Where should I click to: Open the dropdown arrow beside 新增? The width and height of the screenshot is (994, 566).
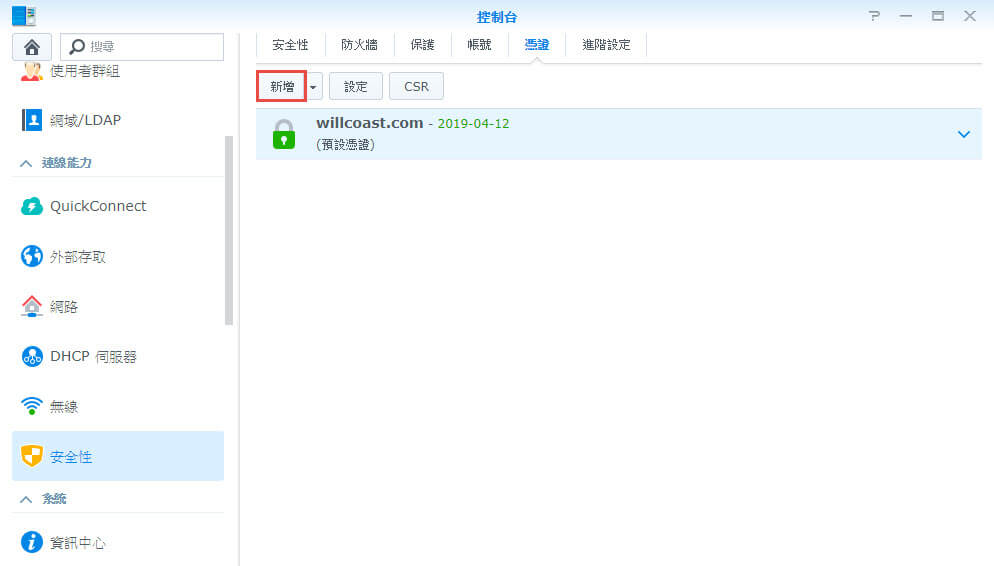314,87
